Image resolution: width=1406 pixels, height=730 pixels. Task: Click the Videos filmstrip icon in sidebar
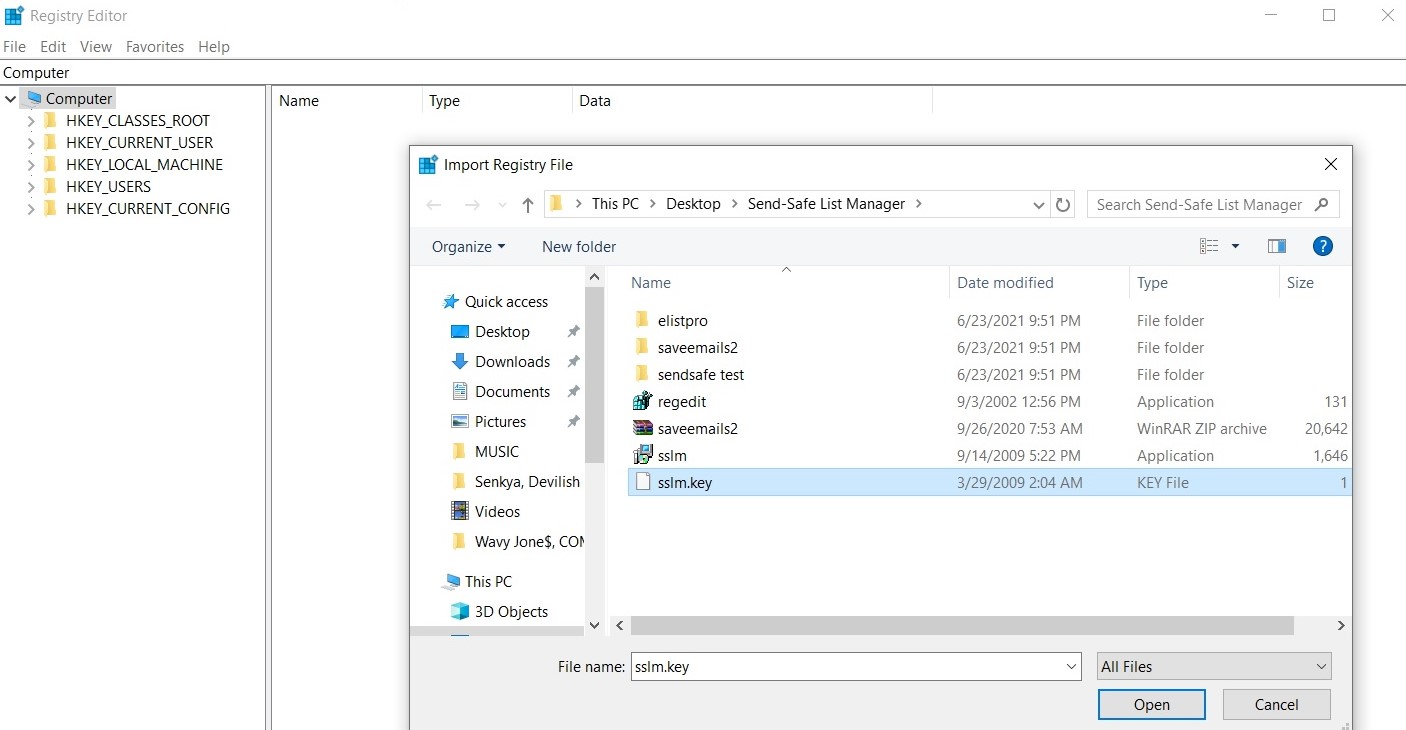(460, 511)
